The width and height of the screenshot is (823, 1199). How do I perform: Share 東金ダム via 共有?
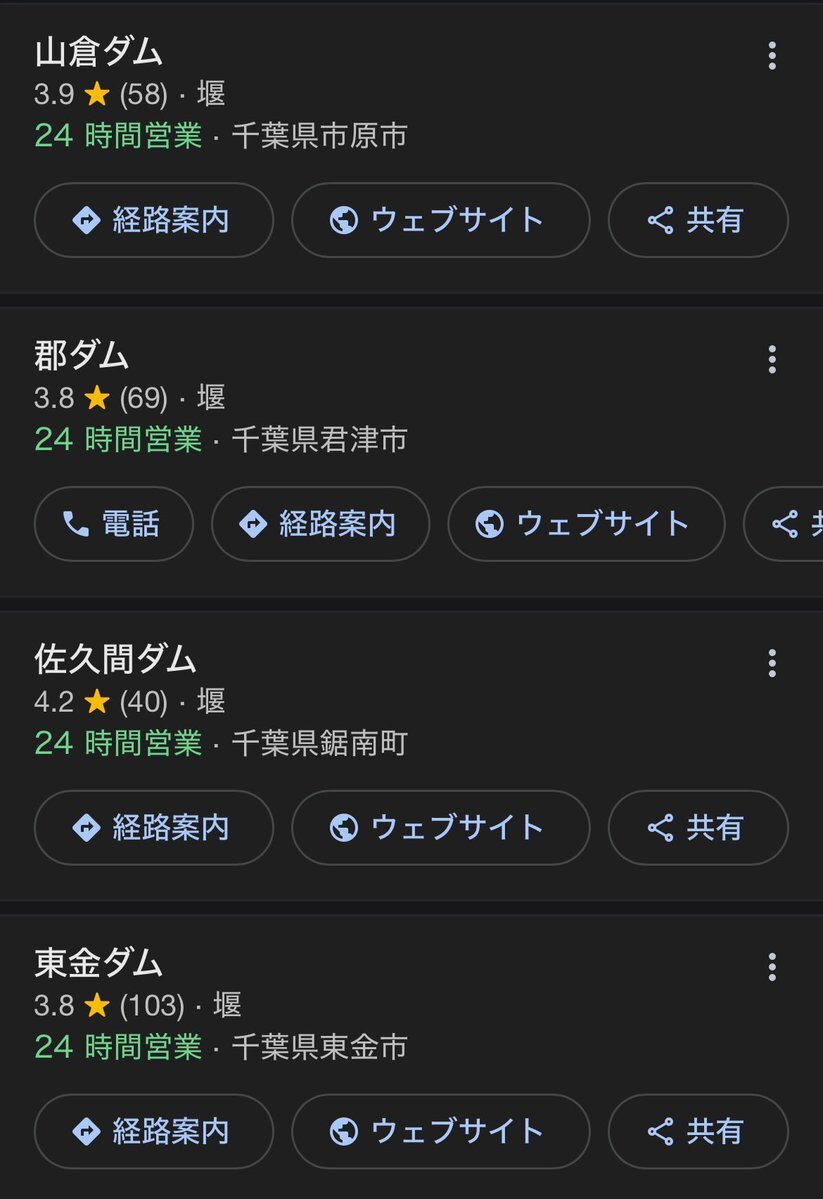(x=697, y=1131)
